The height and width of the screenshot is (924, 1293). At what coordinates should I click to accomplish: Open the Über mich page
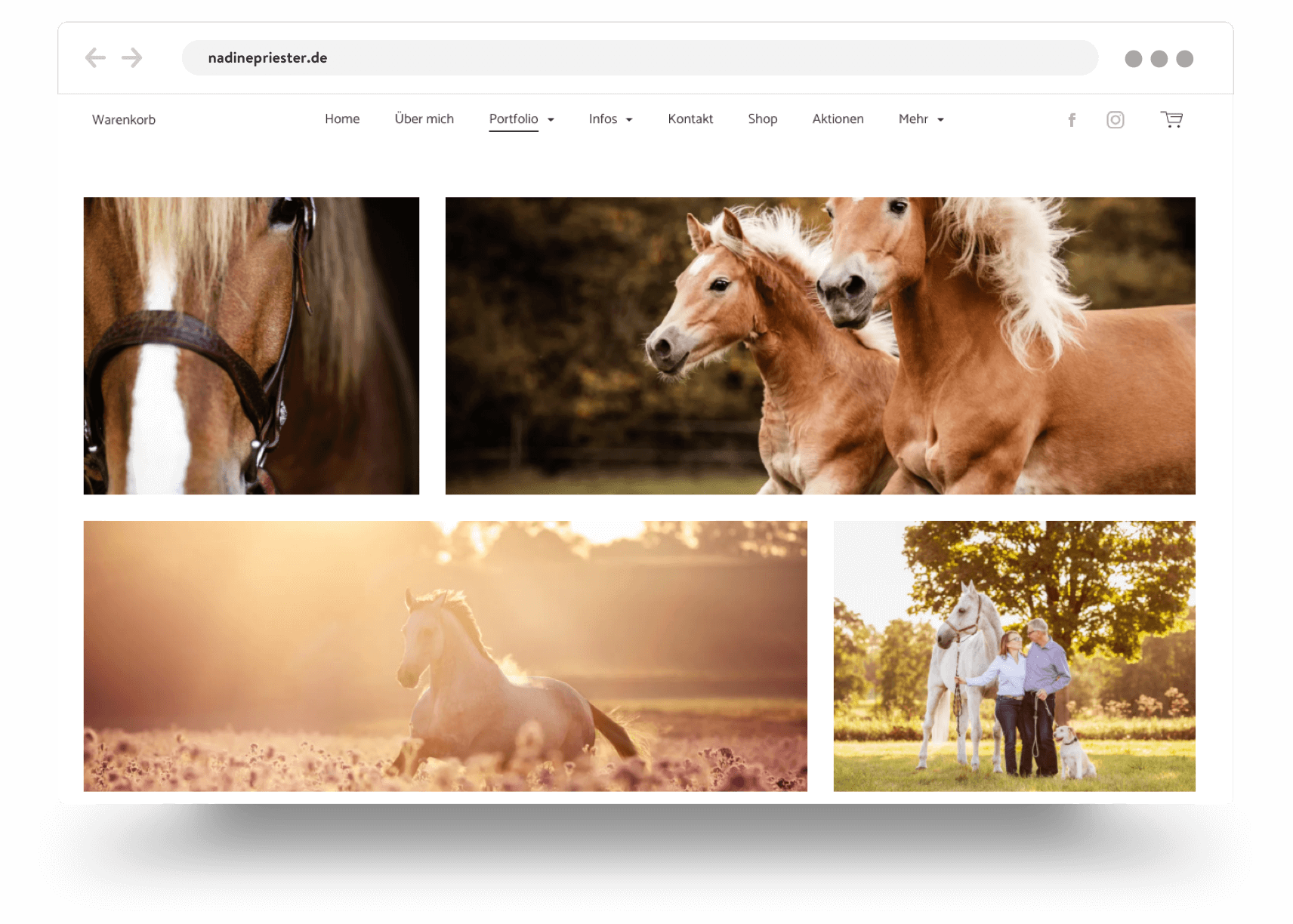(x=424, y=119)
